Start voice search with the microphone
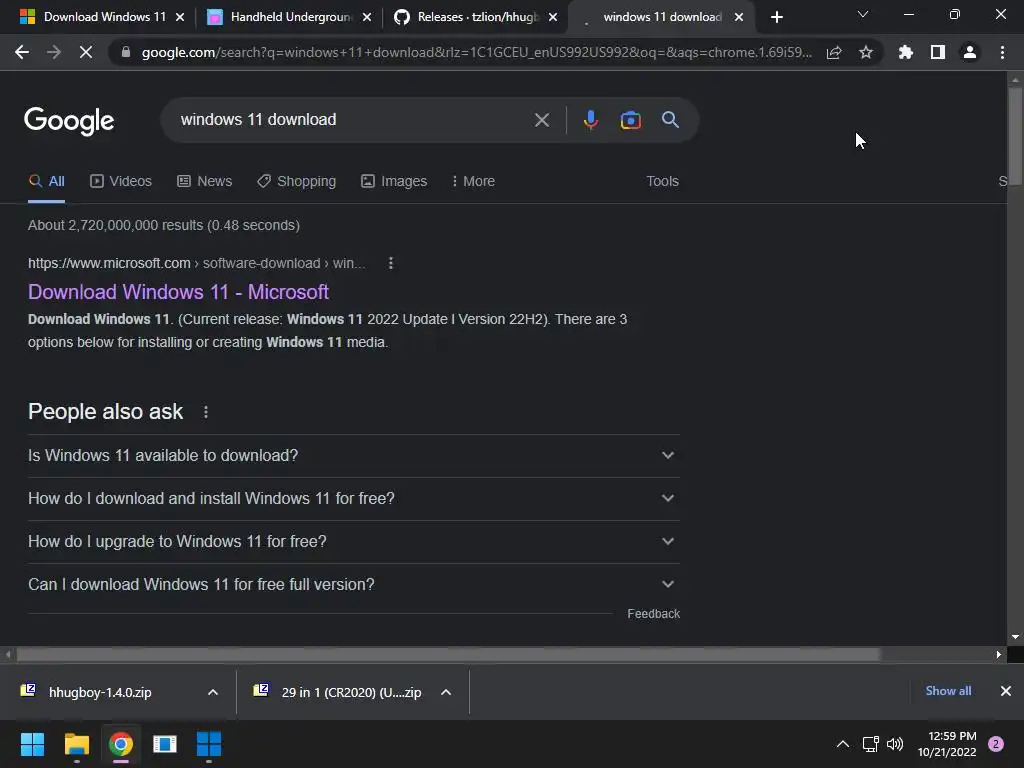The image size is (1024, 768). (x=590, y=120)
